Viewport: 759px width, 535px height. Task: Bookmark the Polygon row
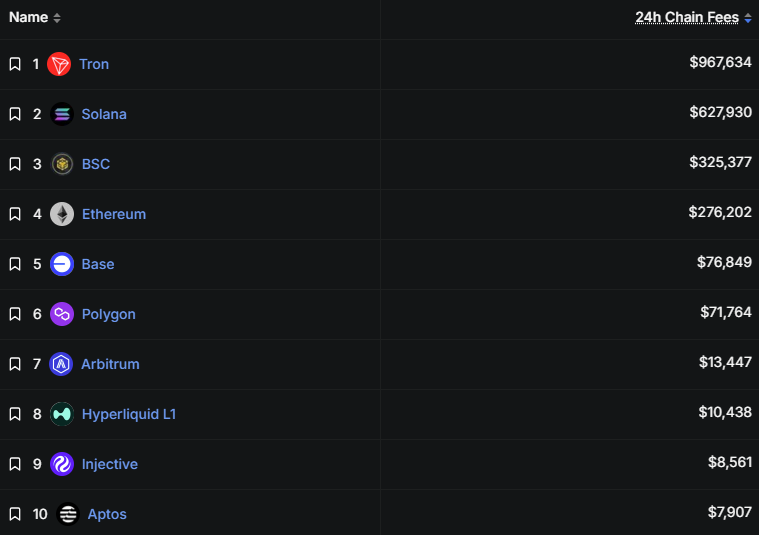coord(15,314)
